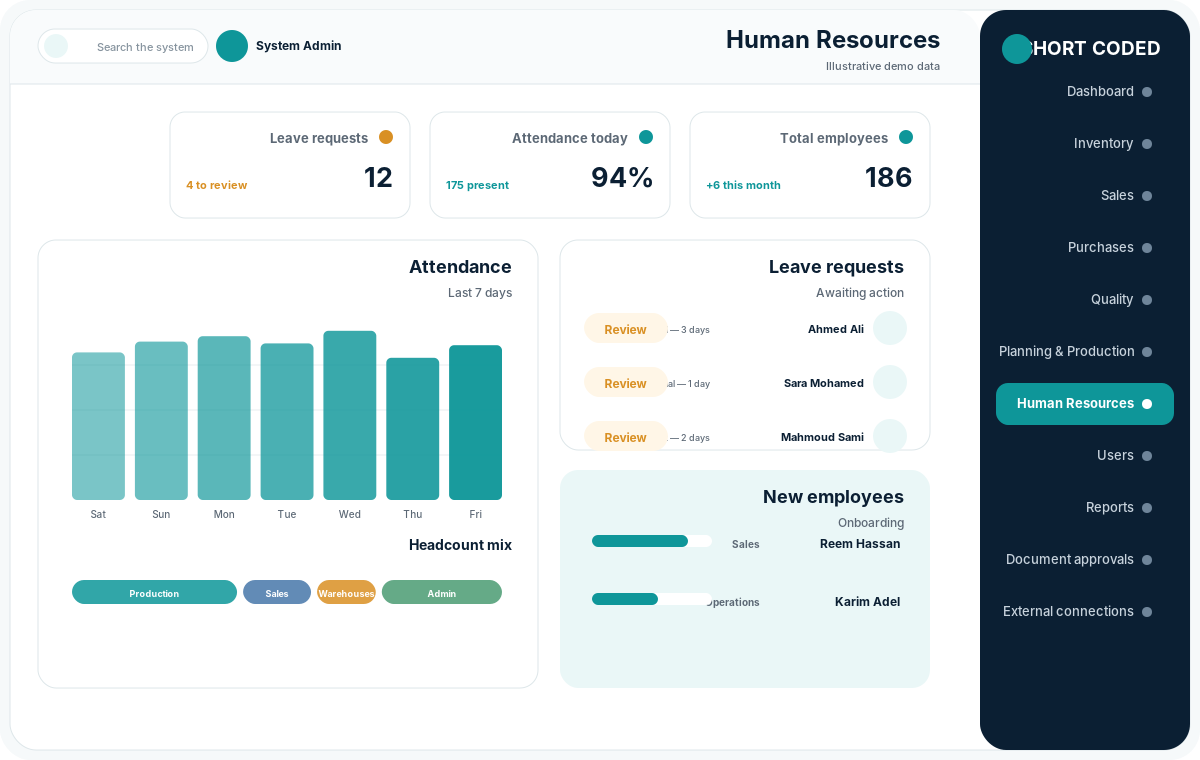The height and width of the screenshot is (760, 1200).
Task: Select the Wed attendance bar
Action: pyautogui.click(x=350, y=415)
